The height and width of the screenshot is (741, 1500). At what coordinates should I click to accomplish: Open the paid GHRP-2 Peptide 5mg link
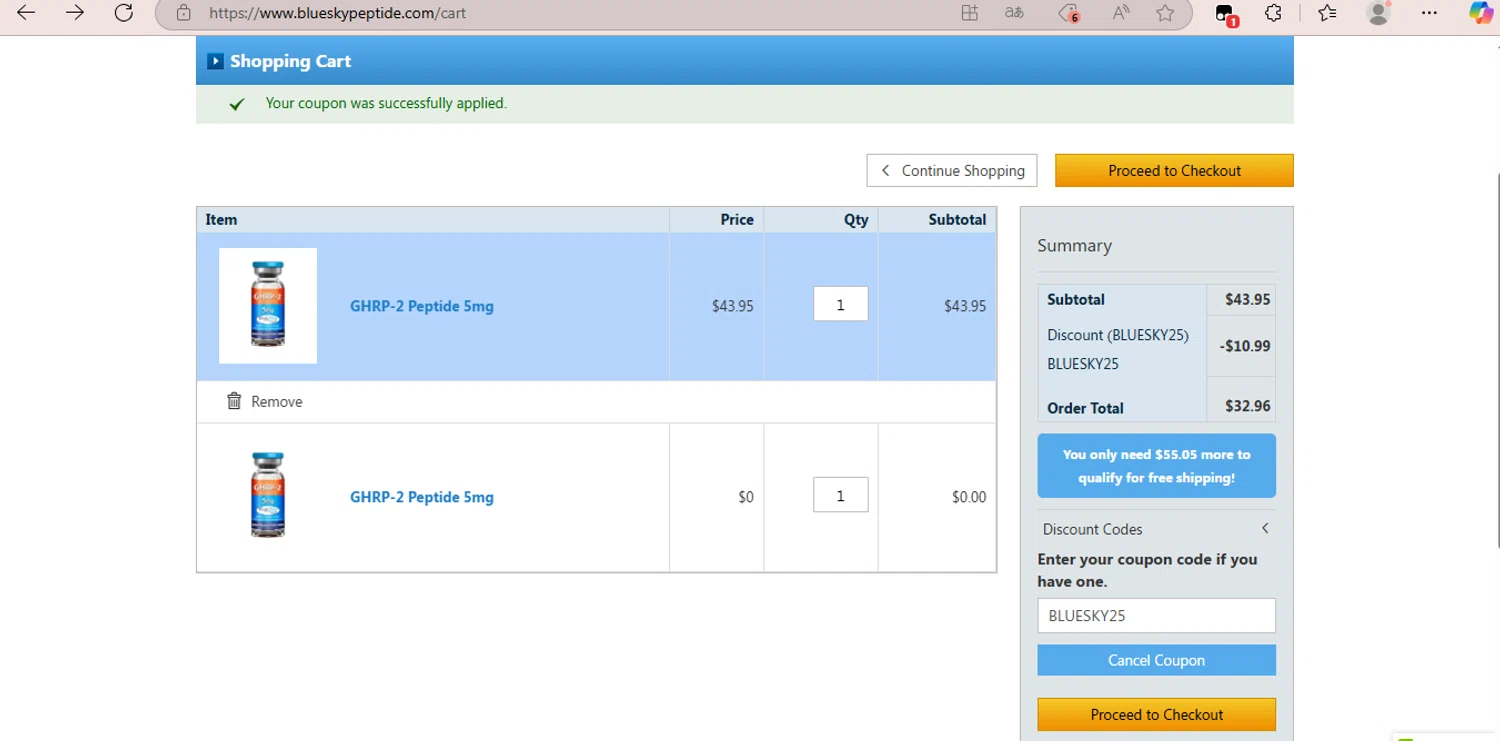[422, 306]
